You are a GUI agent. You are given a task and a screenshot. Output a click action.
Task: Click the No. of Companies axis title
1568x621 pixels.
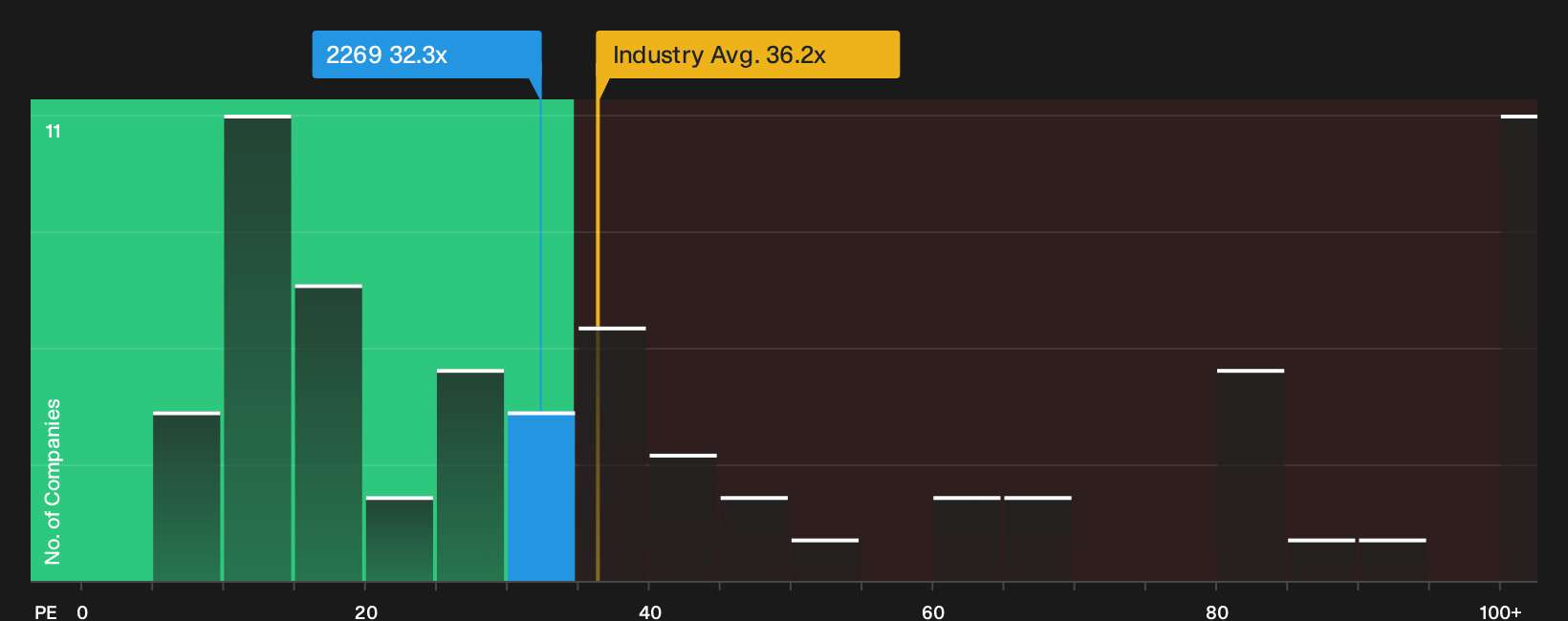53,481
